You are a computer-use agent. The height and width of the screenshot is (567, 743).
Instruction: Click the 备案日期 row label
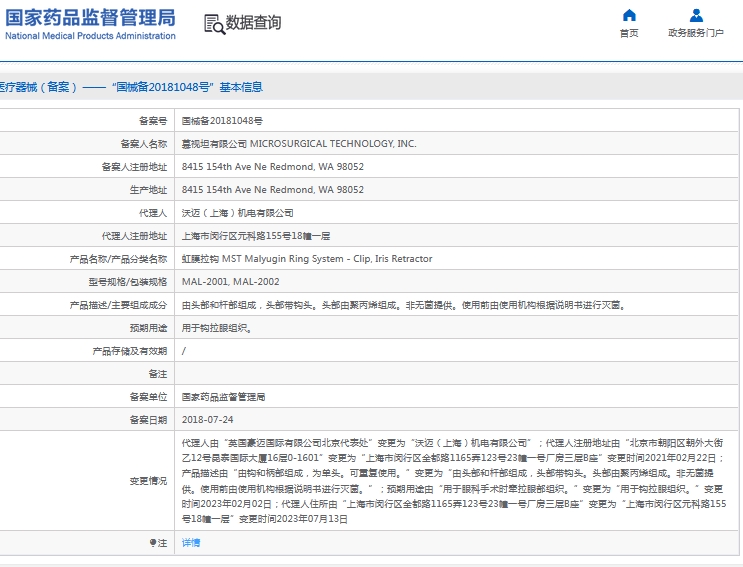pyautogui.click(x=148, y=420)
